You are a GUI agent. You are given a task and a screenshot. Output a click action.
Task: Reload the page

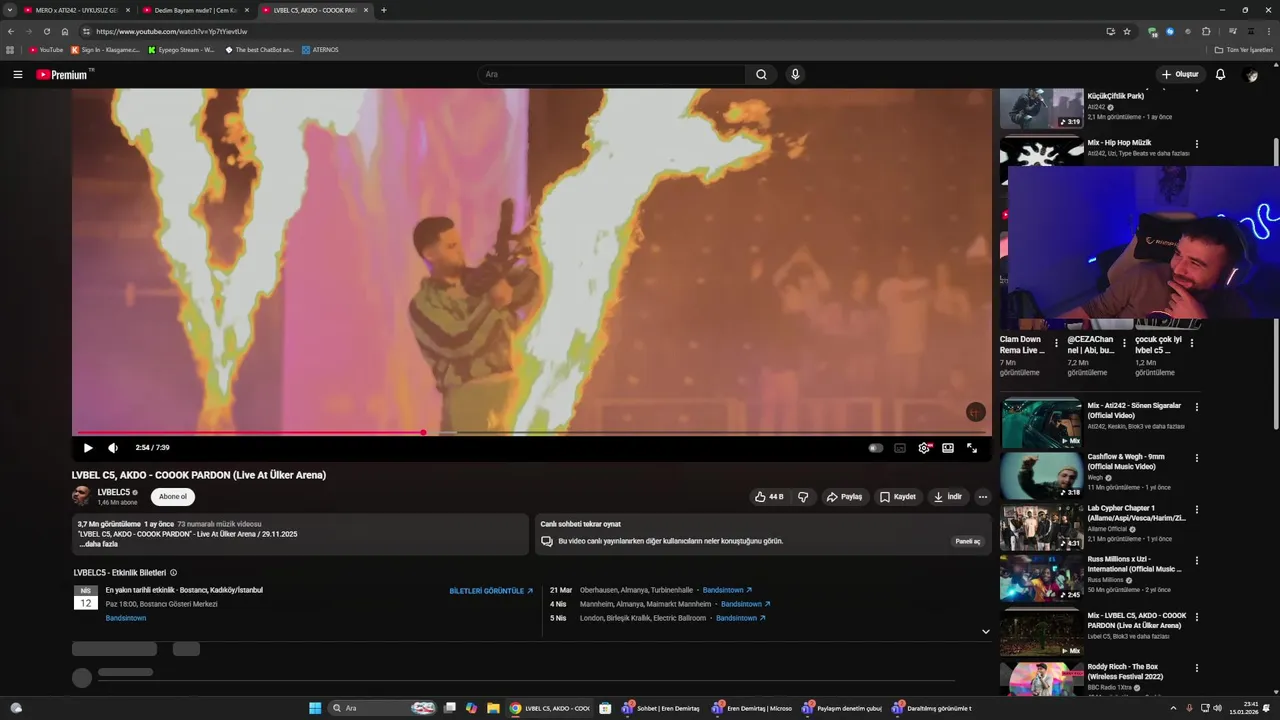point(46,31)
